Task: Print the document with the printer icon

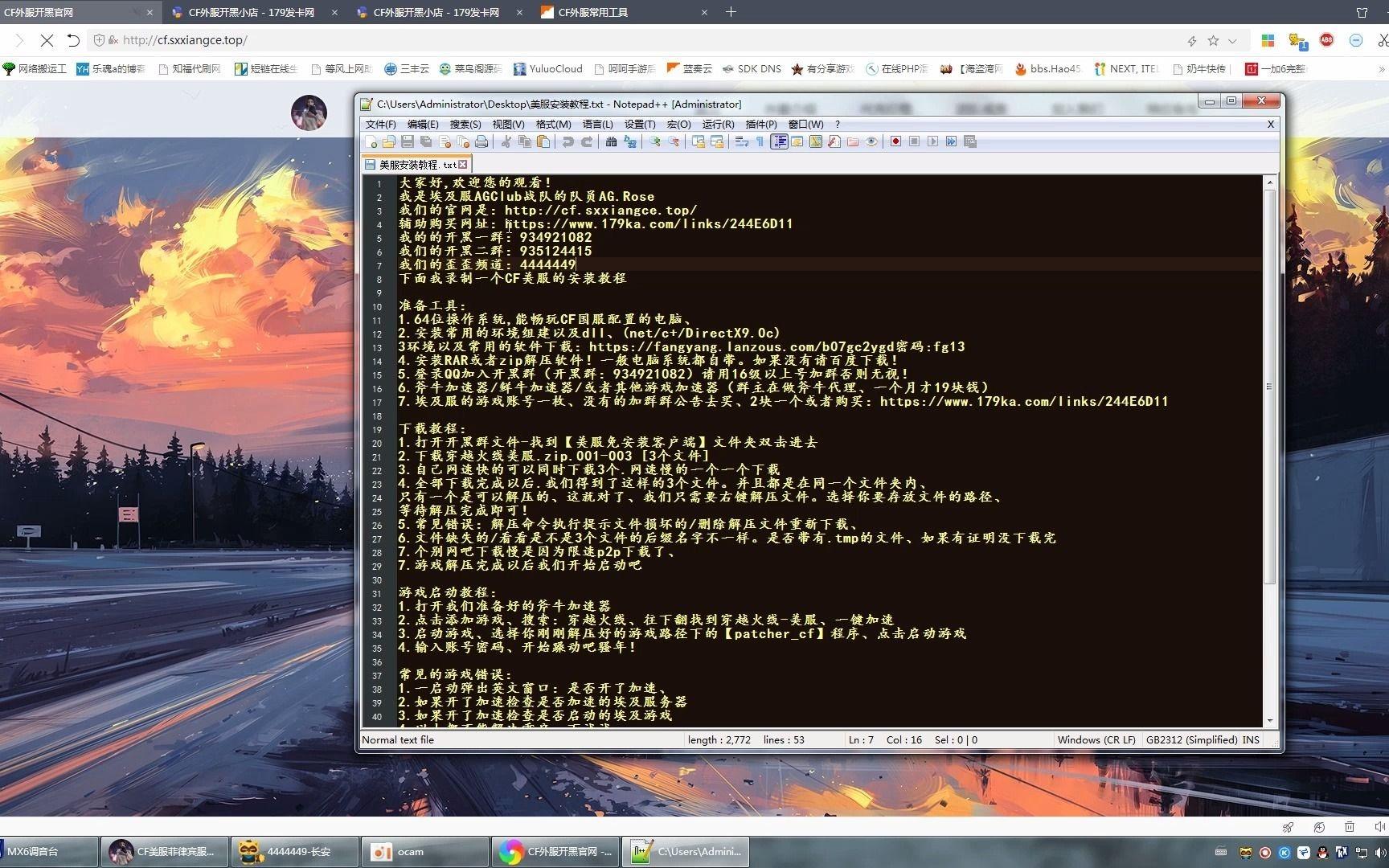Action: pyautogui.click(x=481, y=141)
